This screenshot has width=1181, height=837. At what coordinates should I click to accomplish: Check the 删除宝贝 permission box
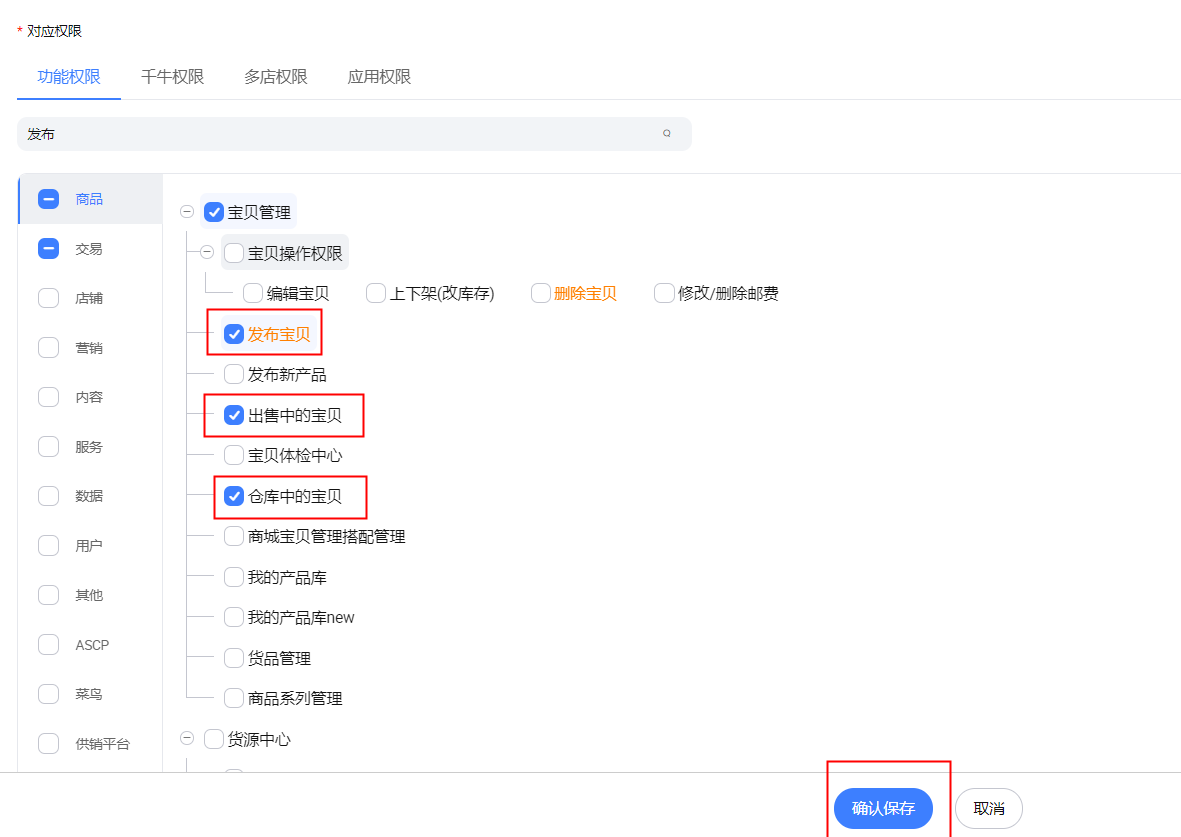[541, 293]
